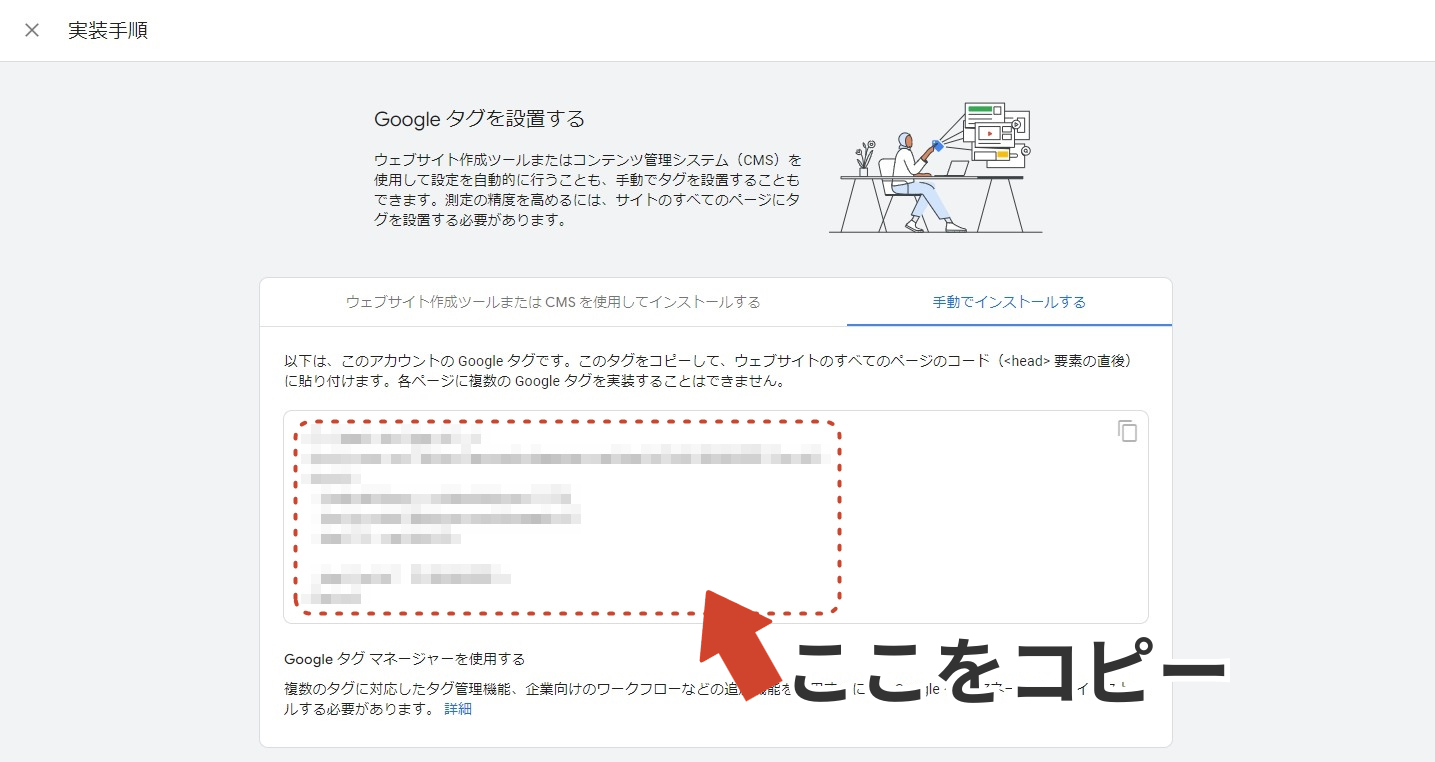Image resolution: width=1435 pixels, height=762 pixels.
Task: Select the 手動でインストールする tab
Action: coord(1009,302)
